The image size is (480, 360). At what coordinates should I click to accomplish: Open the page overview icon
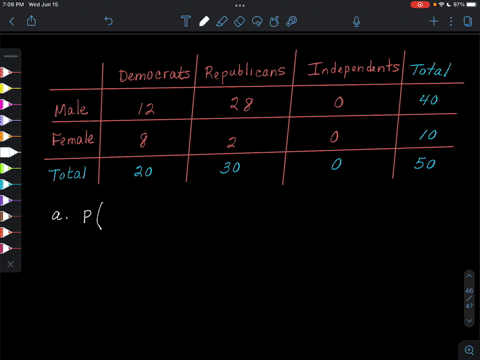click(468, 22)
